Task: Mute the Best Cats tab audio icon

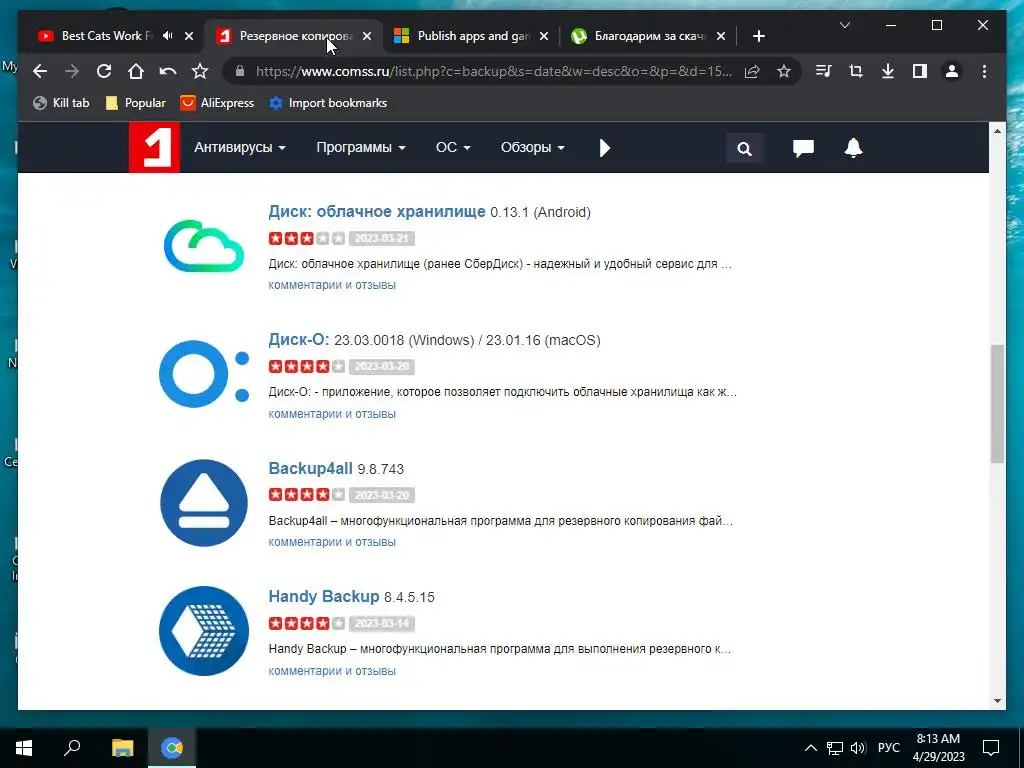Action: 168,36
